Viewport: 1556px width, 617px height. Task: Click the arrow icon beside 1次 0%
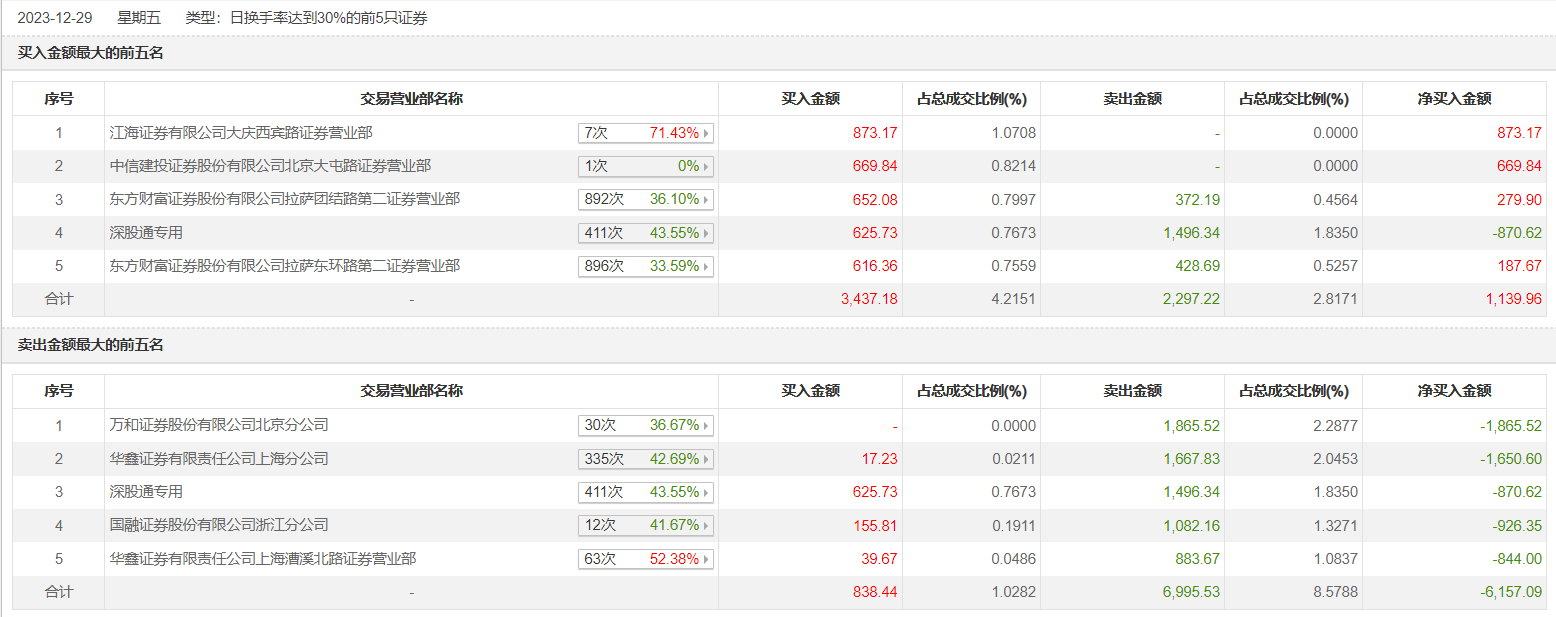(707, 166)
